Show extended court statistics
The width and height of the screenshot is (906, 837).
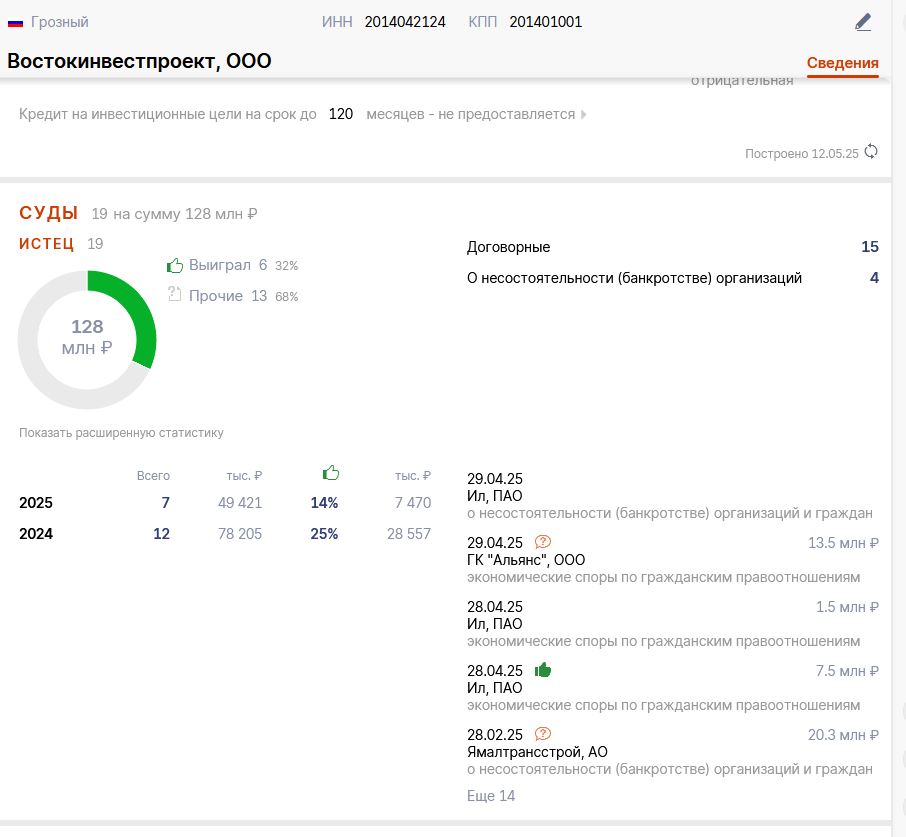pyautogui.click(x=121, y=433)
